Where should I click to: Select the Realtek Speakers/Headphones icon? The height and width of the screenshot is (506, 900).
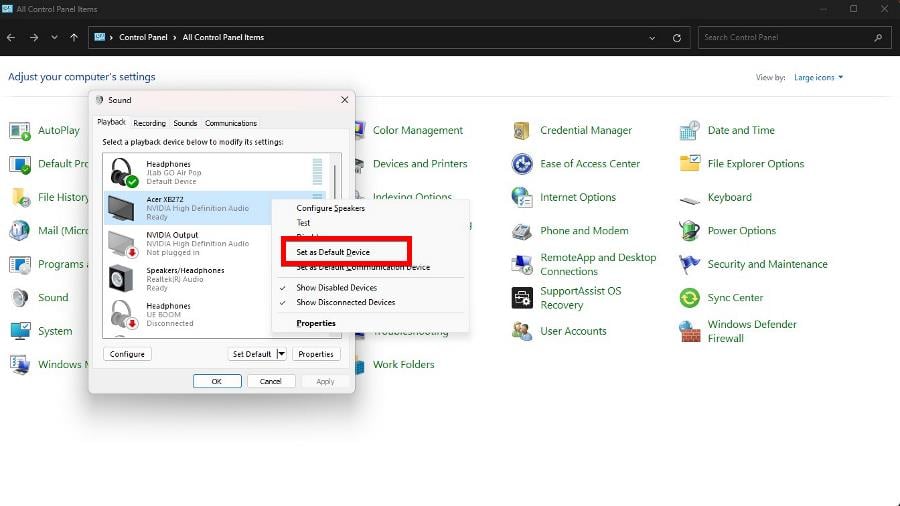click(121, 279)
